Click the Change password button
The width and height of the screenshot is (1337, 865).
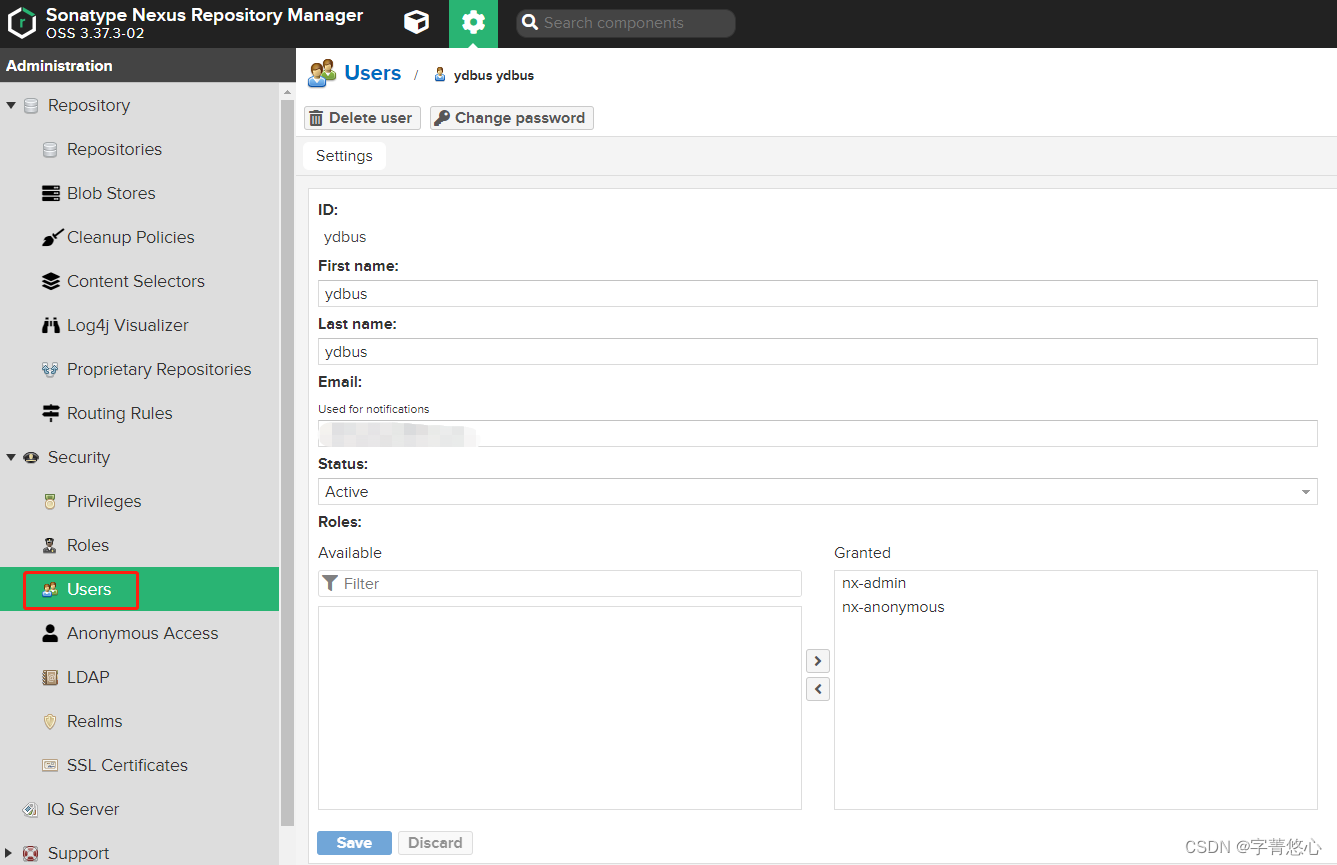click(512, 118)
